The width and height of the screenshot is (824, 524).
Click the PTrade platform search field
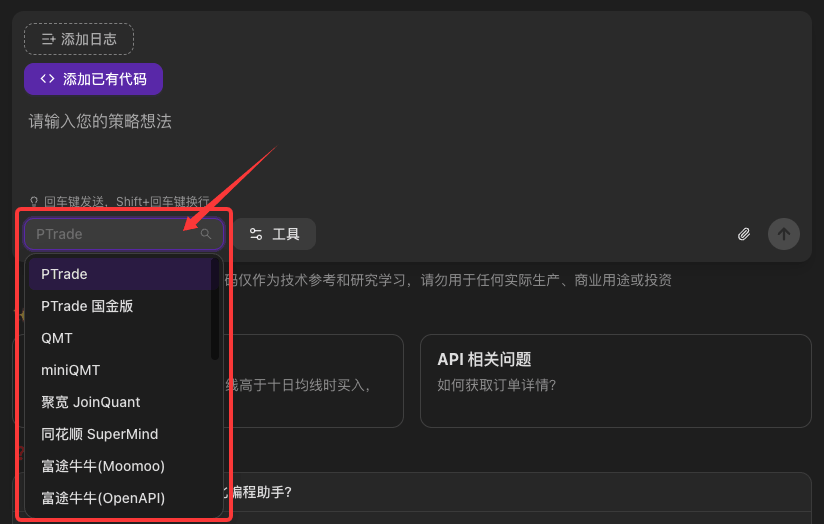124,234
